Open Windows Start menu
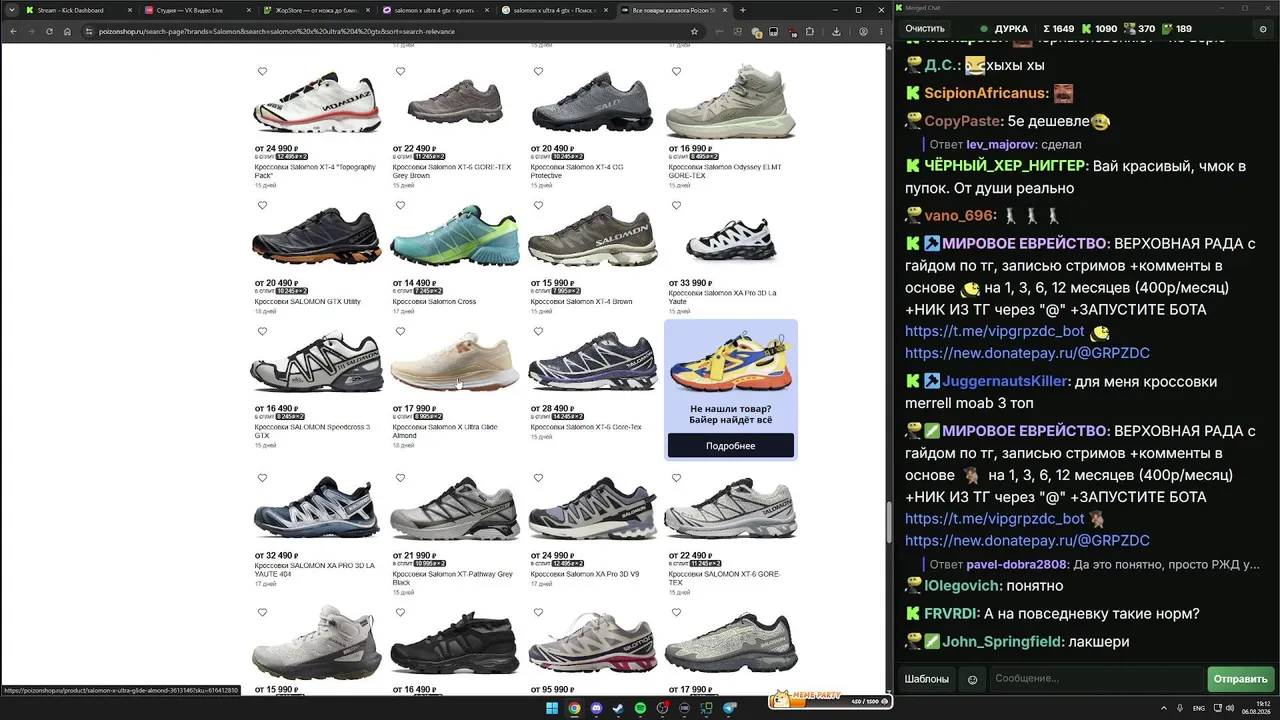 (550, 708)
